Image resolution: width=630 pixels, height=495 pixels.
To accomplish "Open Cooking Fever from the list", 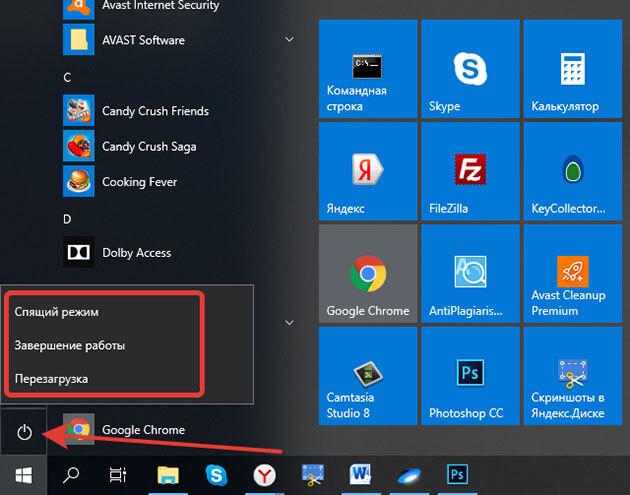I will click(139, 182).
